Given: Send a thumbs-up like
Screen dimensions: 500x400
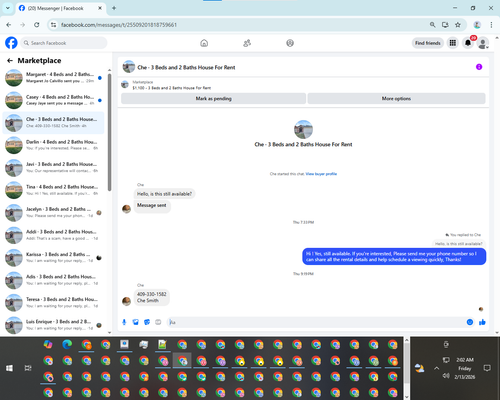Looking at the screenshot, I should coord(482,322).
